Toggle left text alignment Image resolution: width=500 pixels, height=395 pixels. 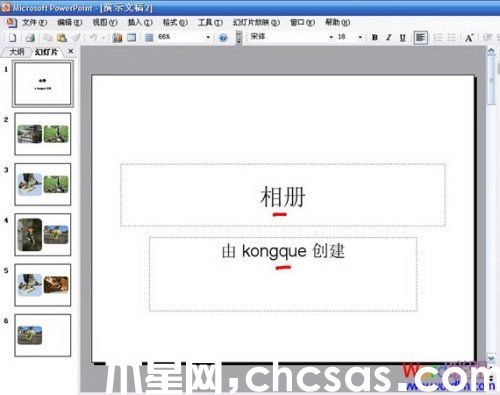[x=421, y=37]
